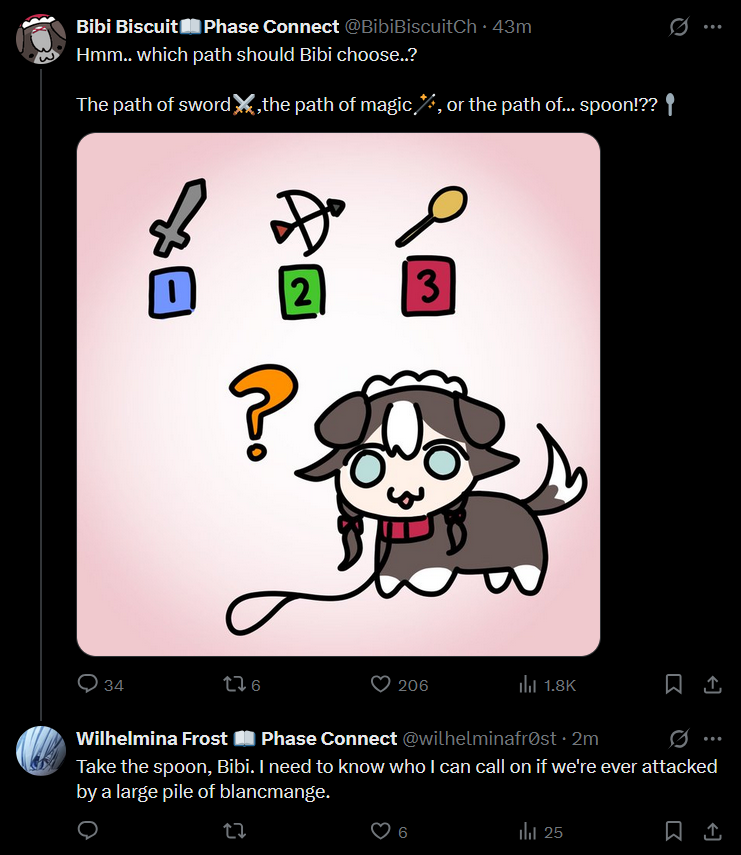This screenshot has width=741, height=855.
Task: Share Bibi Biscuit's post
Action: (712, 684)
